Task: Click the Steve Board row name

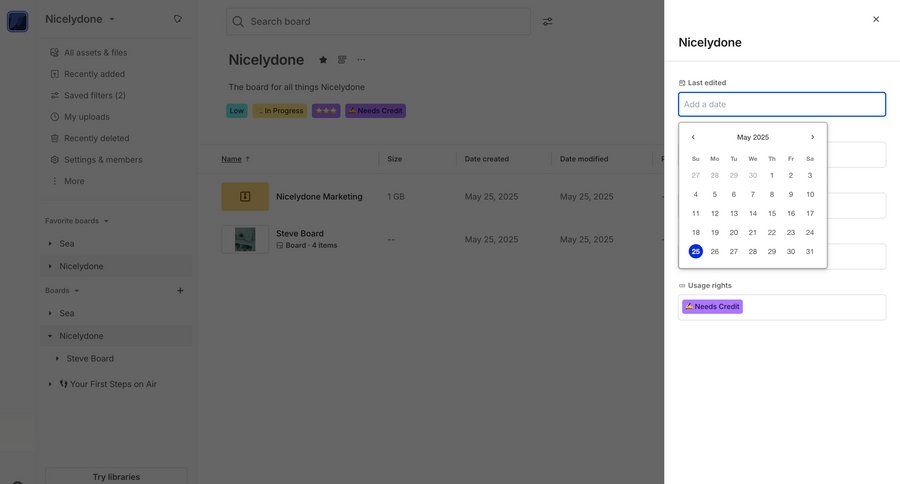Action: click(x=300, y=234)
